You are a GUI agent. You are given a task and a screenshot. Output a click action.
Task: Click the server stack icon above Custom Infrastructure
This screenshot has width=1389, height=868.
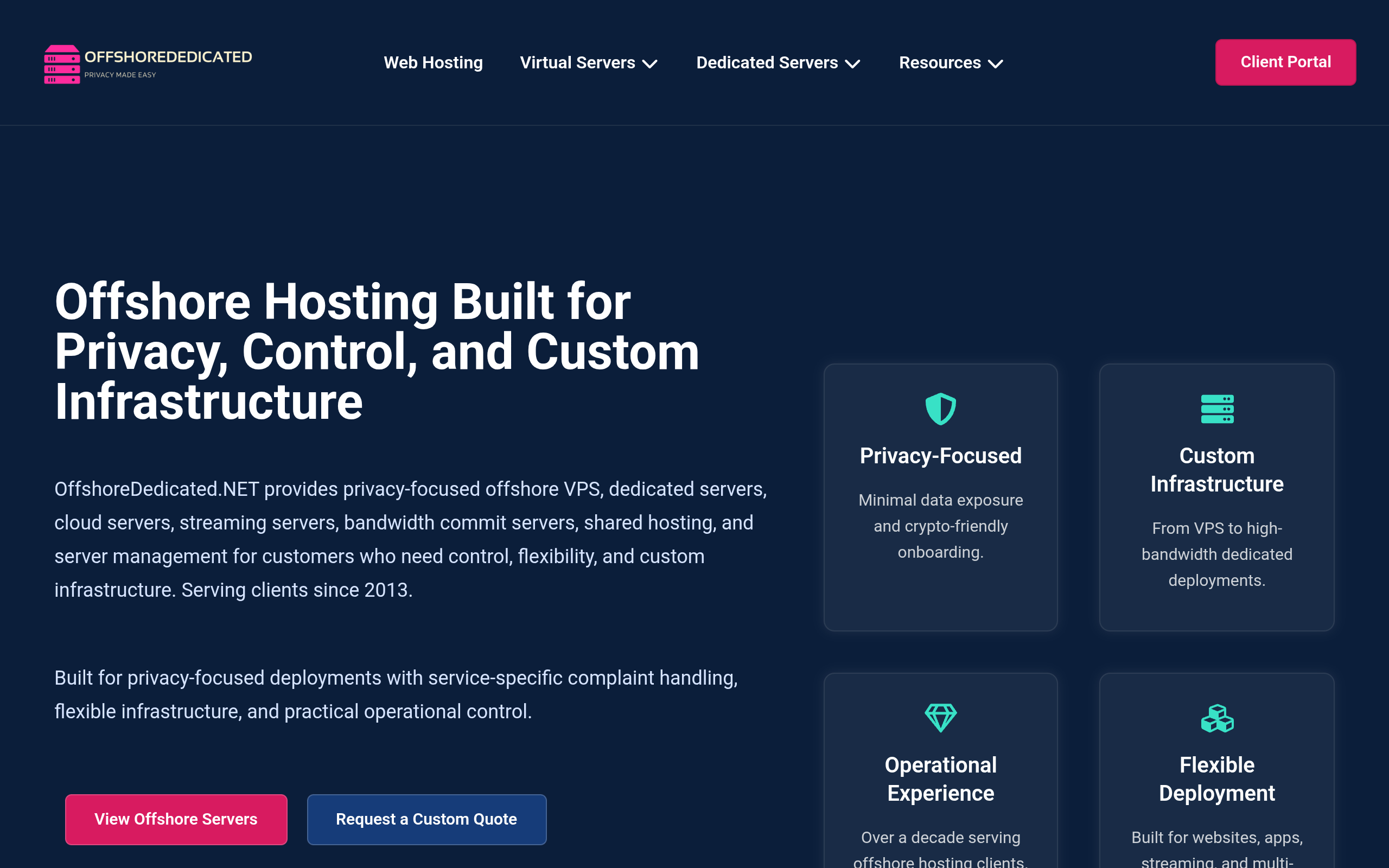click(1217, 409)
